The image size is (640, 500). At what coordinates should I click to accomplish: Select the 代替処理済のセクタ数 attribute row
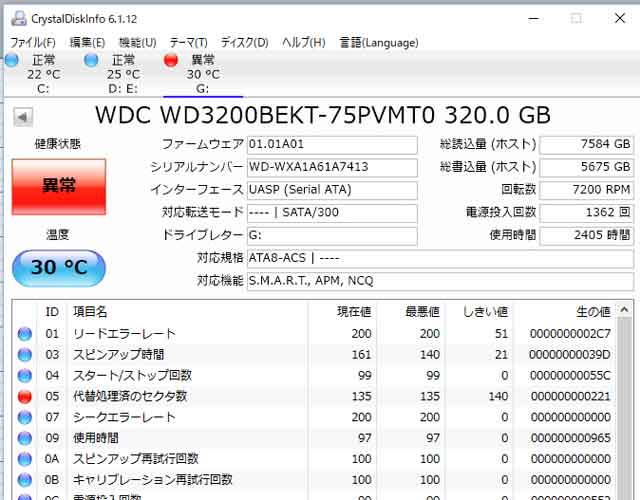pyautogui.click(x=314, y=396)
